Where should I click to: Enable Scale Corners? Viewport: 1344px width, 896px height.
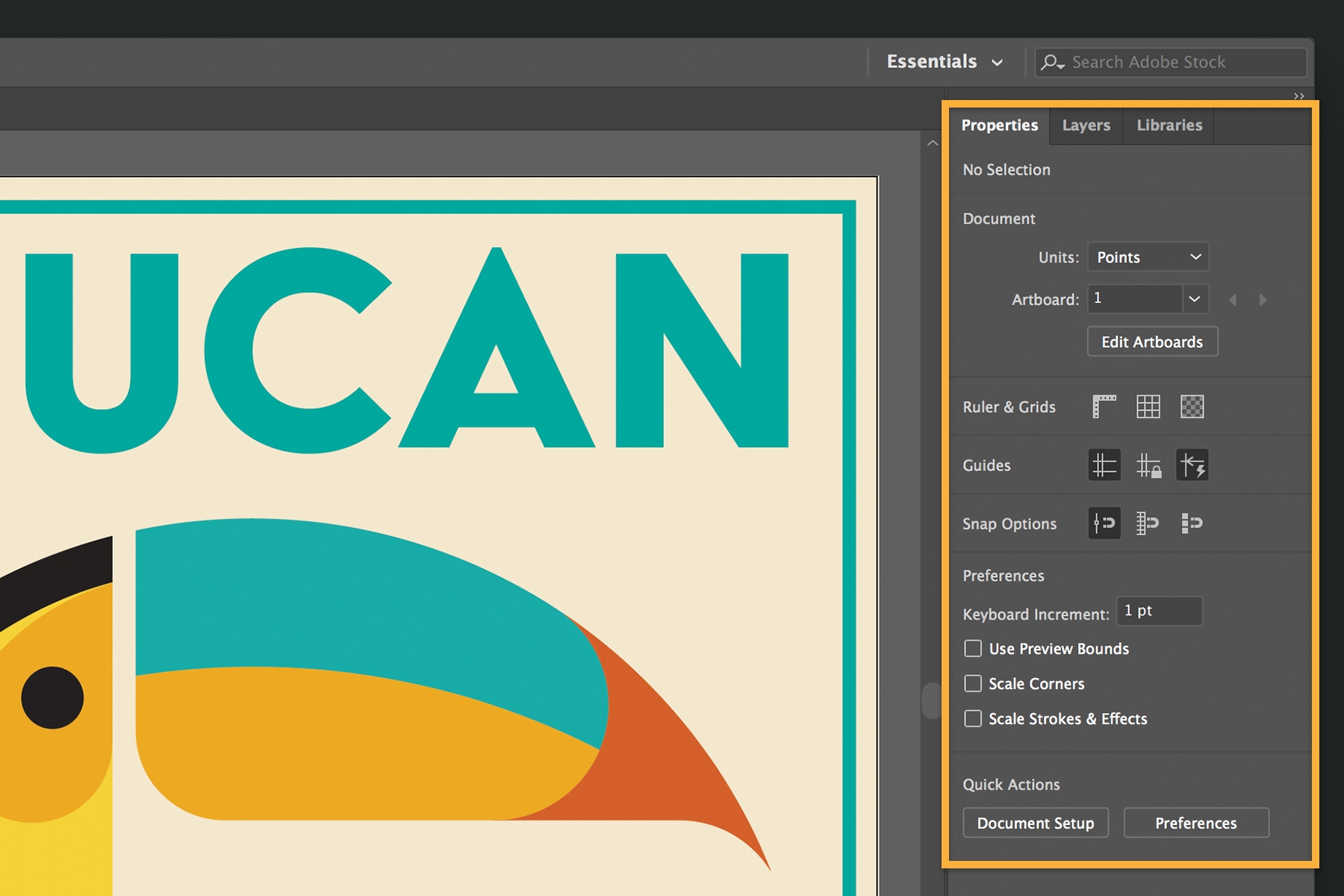tap(973, 683)
